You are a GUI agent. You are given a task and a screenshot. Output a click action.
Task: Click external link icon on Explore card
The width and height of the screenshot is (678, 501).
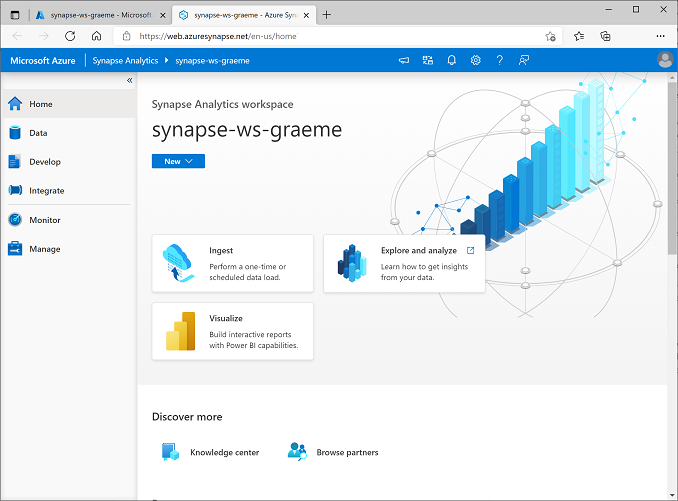[x=470, y=250]
